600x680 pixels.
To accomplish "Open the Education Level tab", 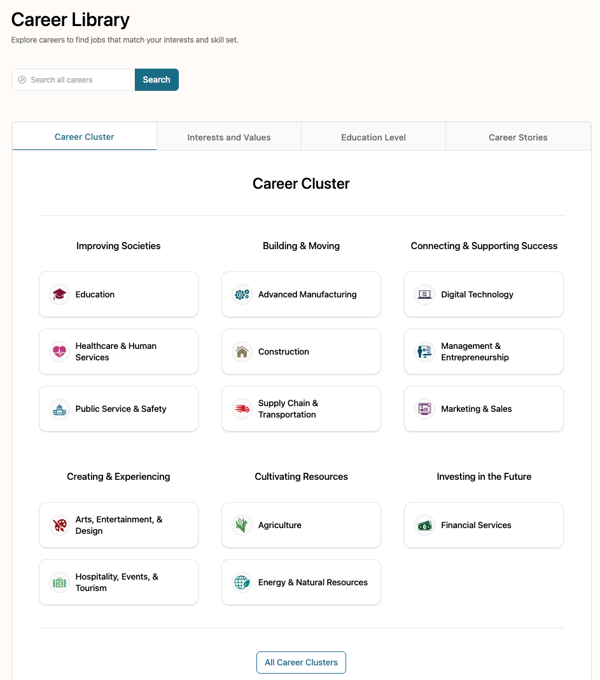I will (373, 137).
